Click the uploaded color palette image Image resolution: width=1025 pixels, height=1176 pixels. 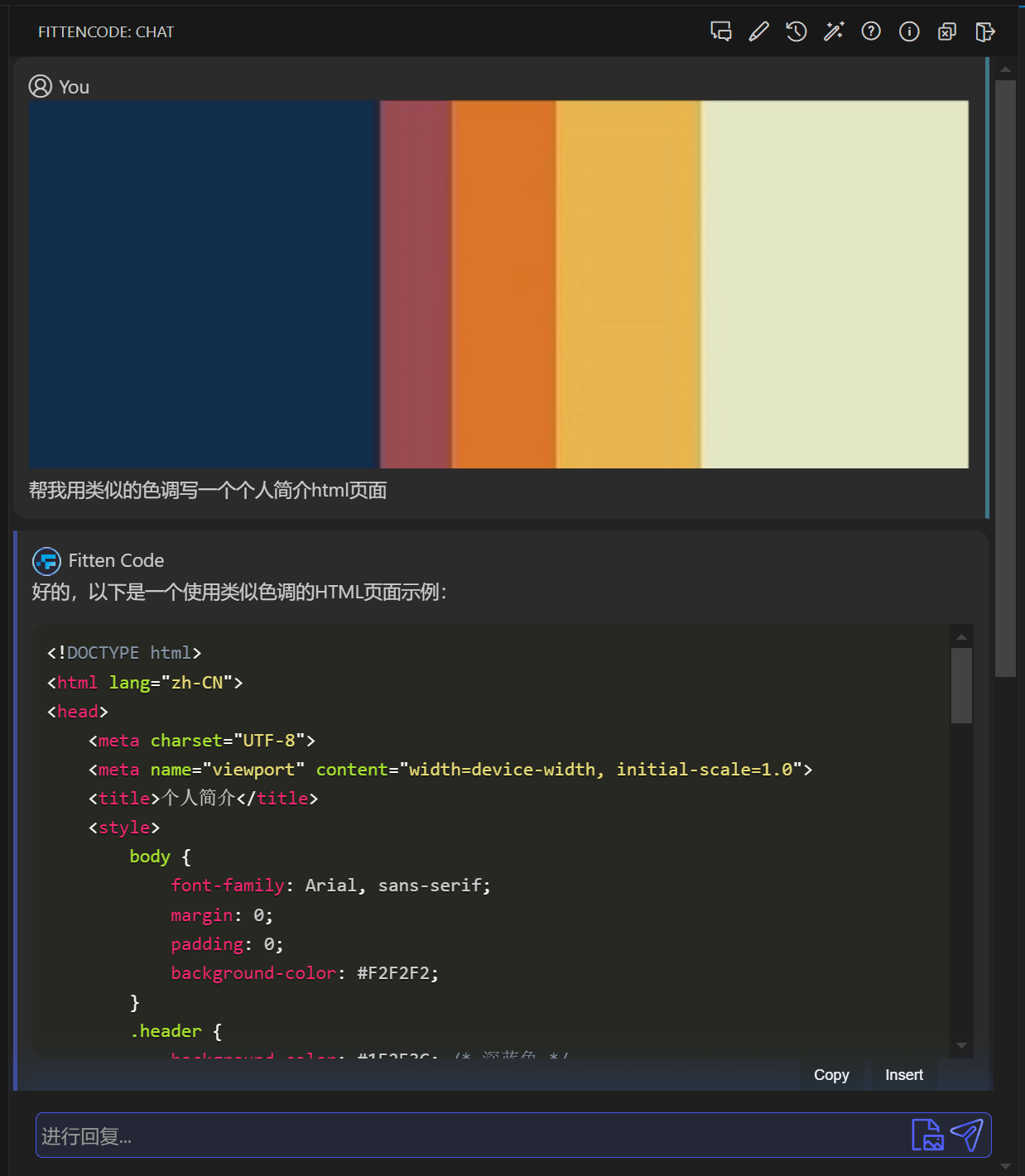(x=498, y=284)
